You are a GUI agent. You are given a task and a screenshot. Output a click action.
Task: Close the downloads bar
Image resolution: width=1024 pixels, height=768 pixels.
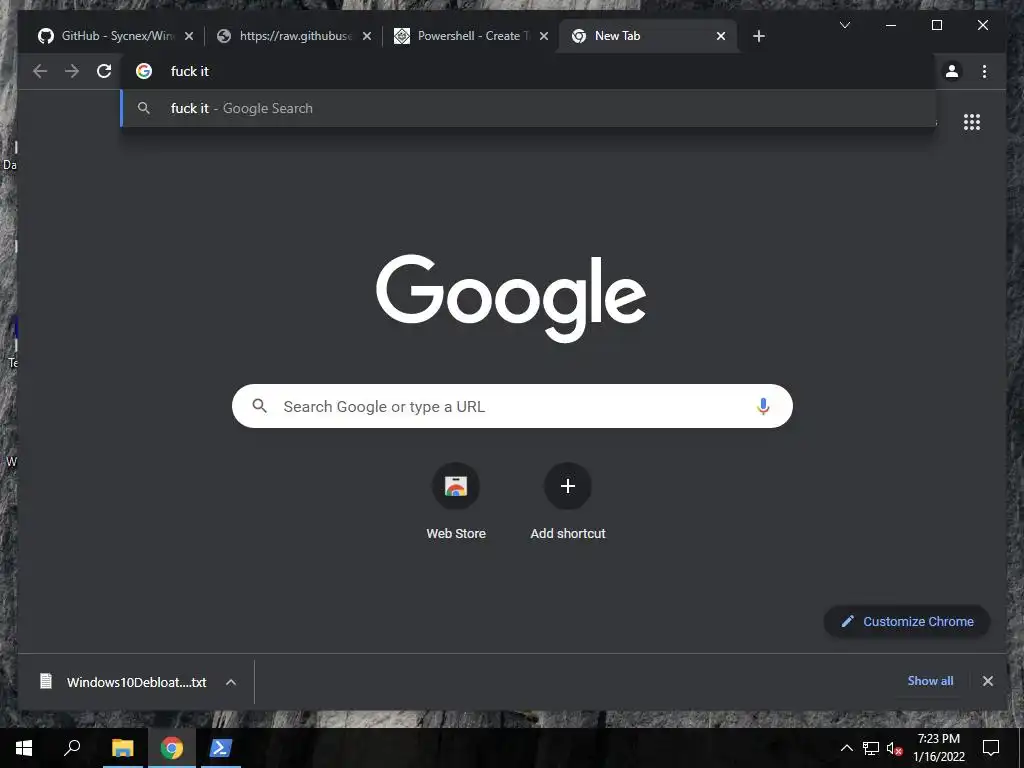click(x=987, y=681)
